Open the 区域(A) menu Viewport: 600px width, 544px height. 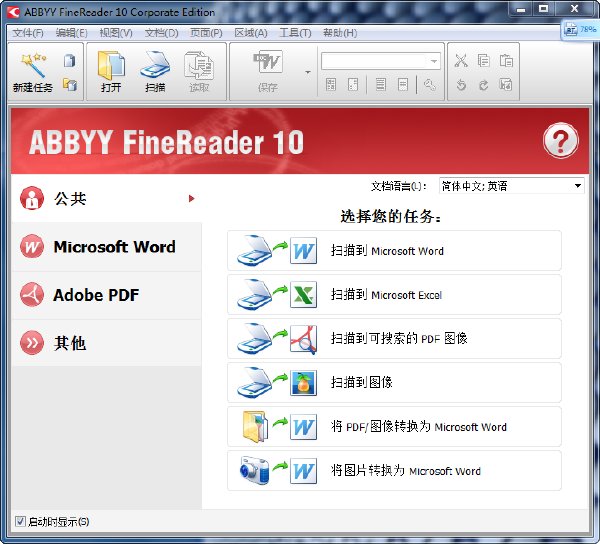tap(251, 33)
